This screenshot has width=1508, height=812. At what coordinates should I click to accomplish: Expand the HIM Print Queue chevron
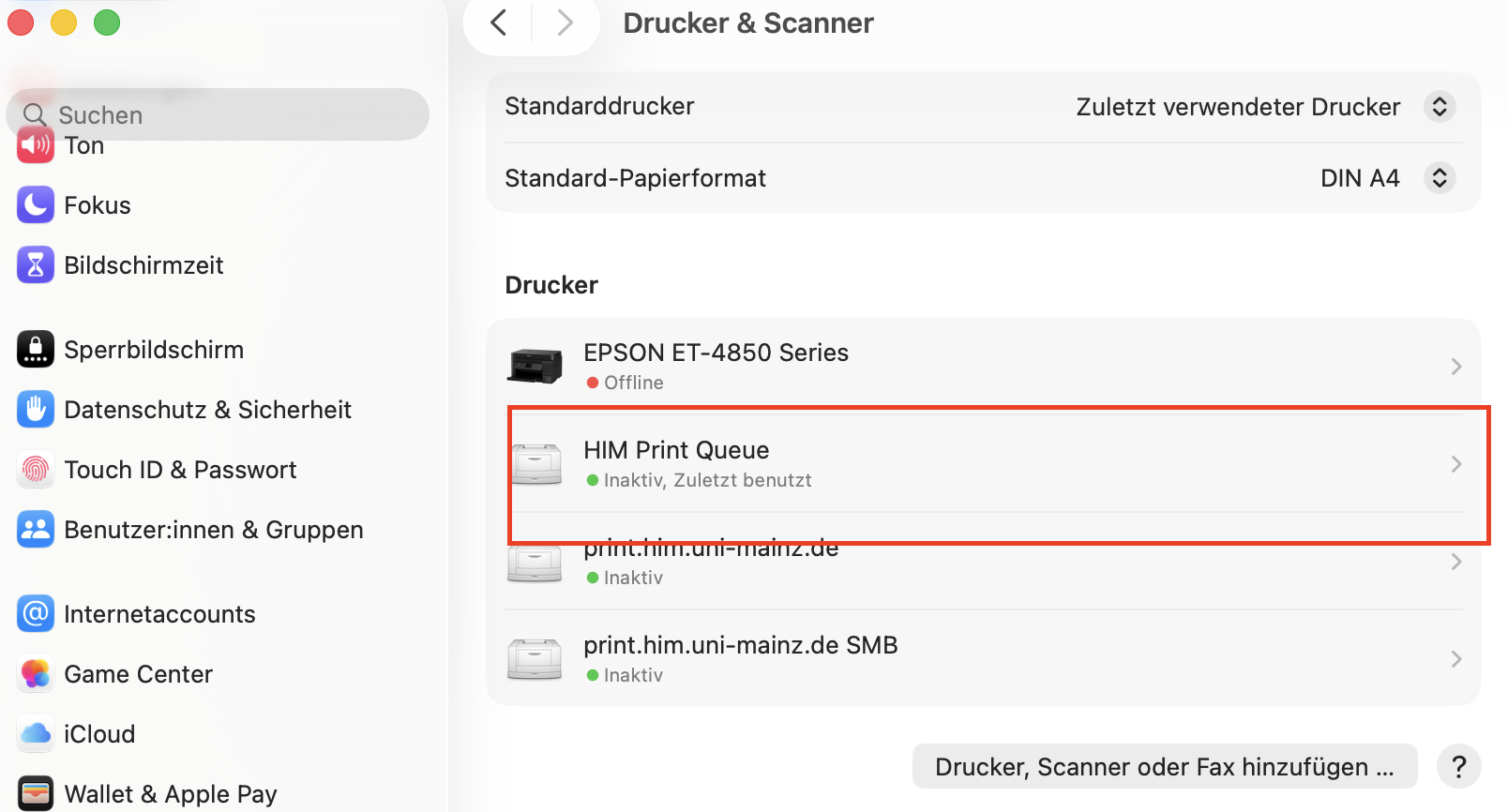(x=1455, y=464)
